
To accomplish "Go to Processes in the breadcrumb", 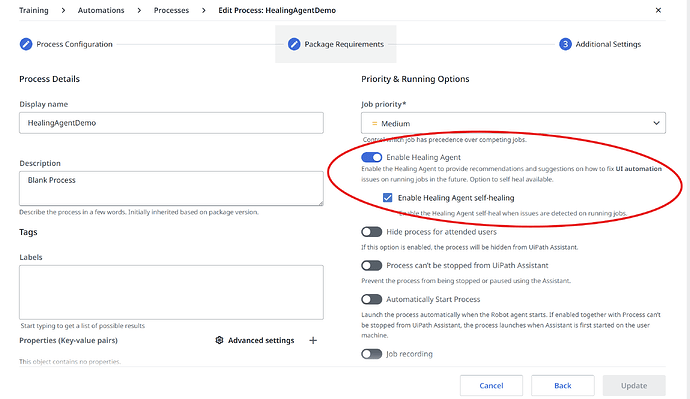I will 171,10.
